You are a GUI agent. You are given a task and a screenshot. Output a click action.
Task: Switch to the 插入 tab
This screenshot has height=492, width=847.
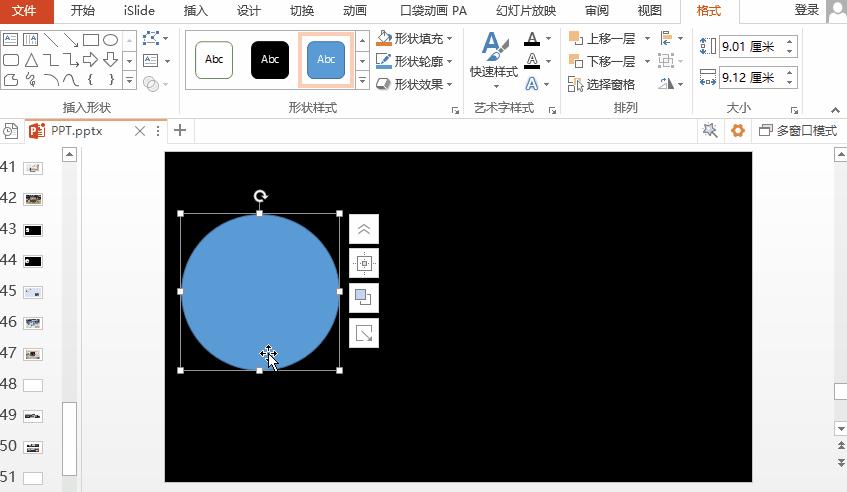click(x=196, y=11)
